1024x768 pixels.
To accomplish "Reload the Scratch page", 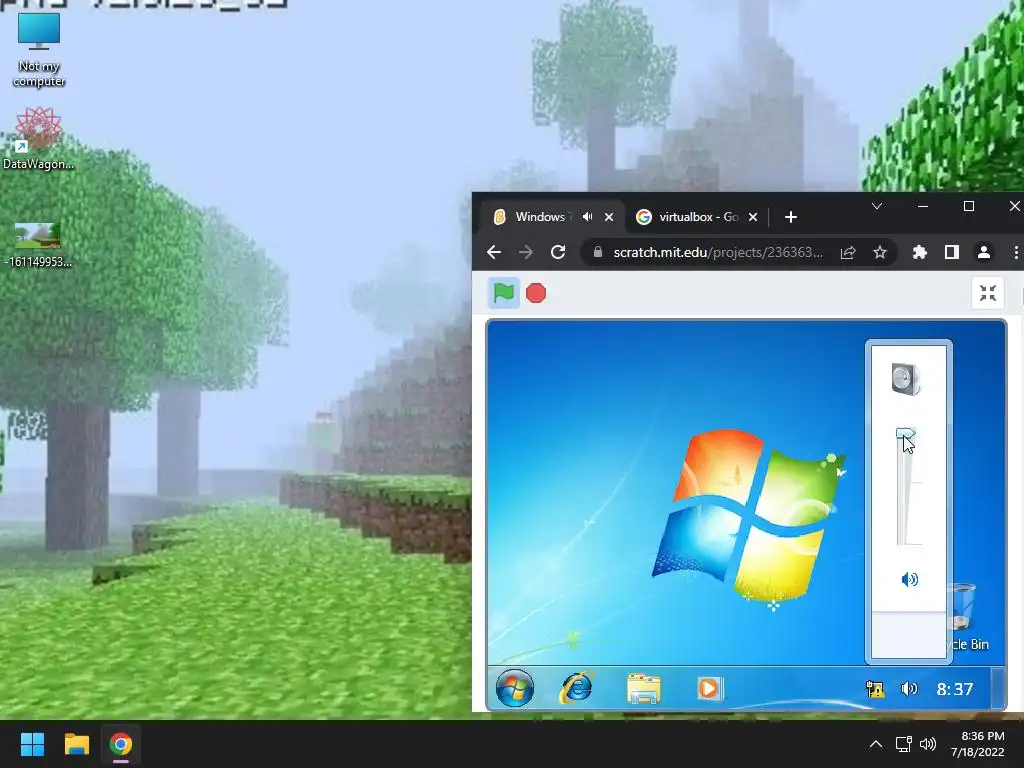I will pos(558,252).
